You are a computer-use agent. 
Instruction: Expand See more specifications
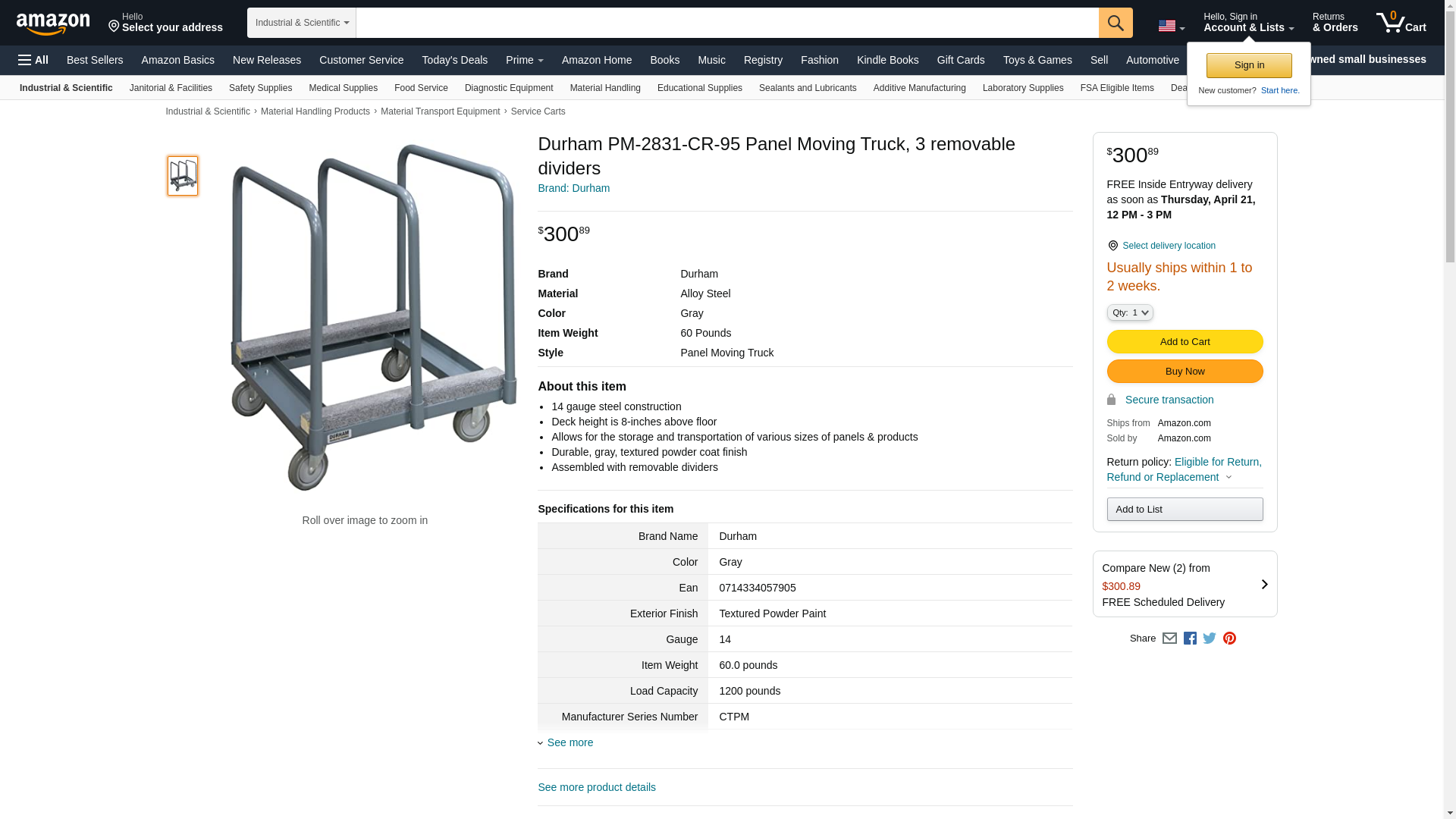(x=570, y=742)
